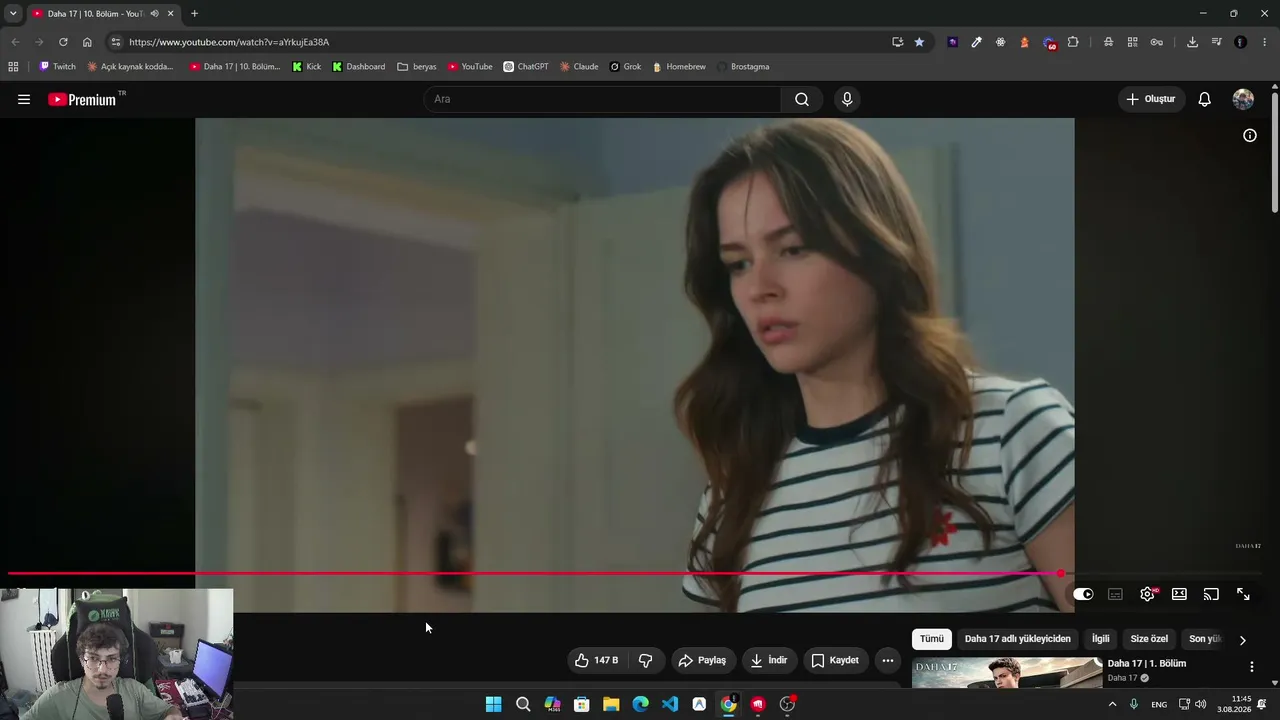1280x720 pixels.
Task: Open the Homebrew bookmark
Action: click(x=679, y=67)
